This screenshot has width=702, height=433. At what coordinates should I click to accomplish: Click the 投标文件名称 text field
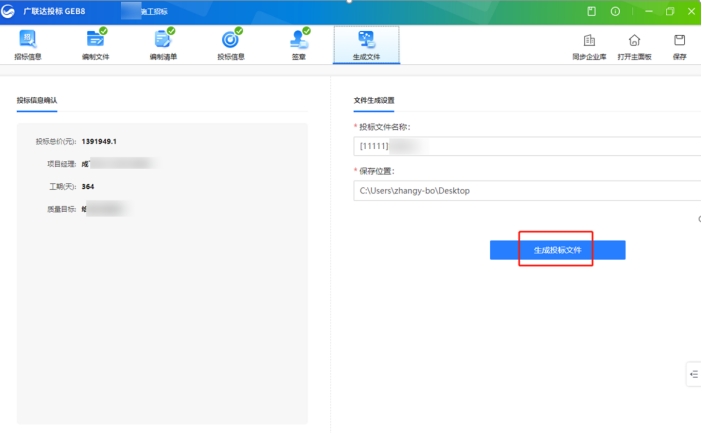click(526, 147)
